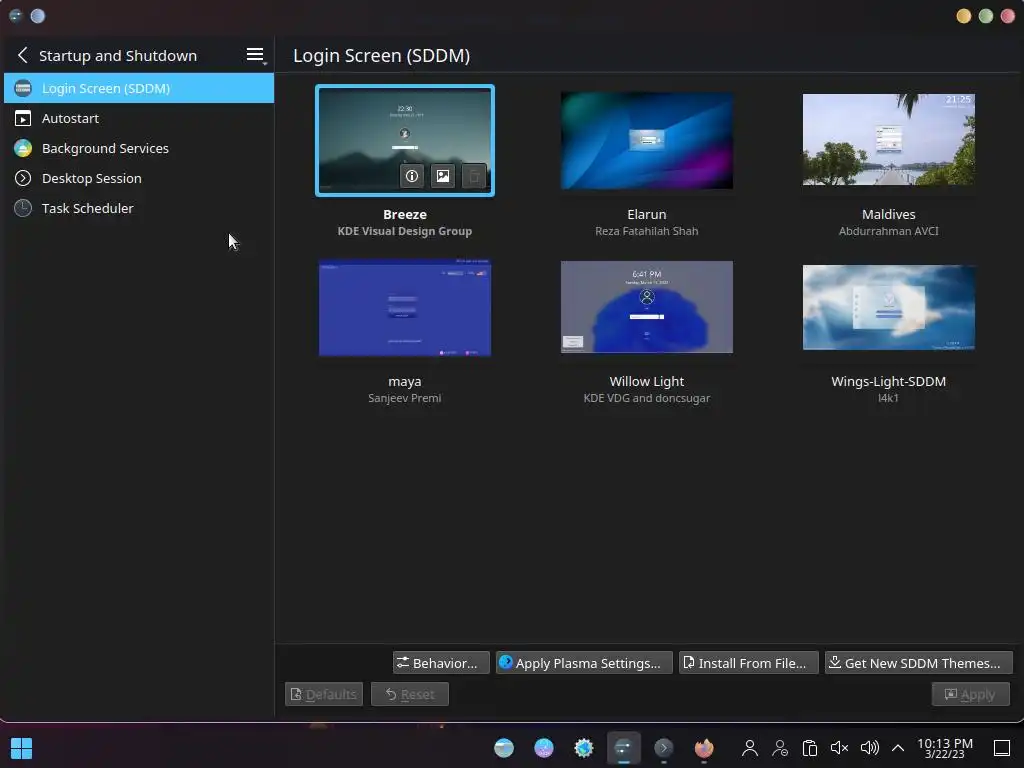Screen dimensions: 1024x768
Task: Show info about the Breeze theme
Action: click(x=411, y=176)
